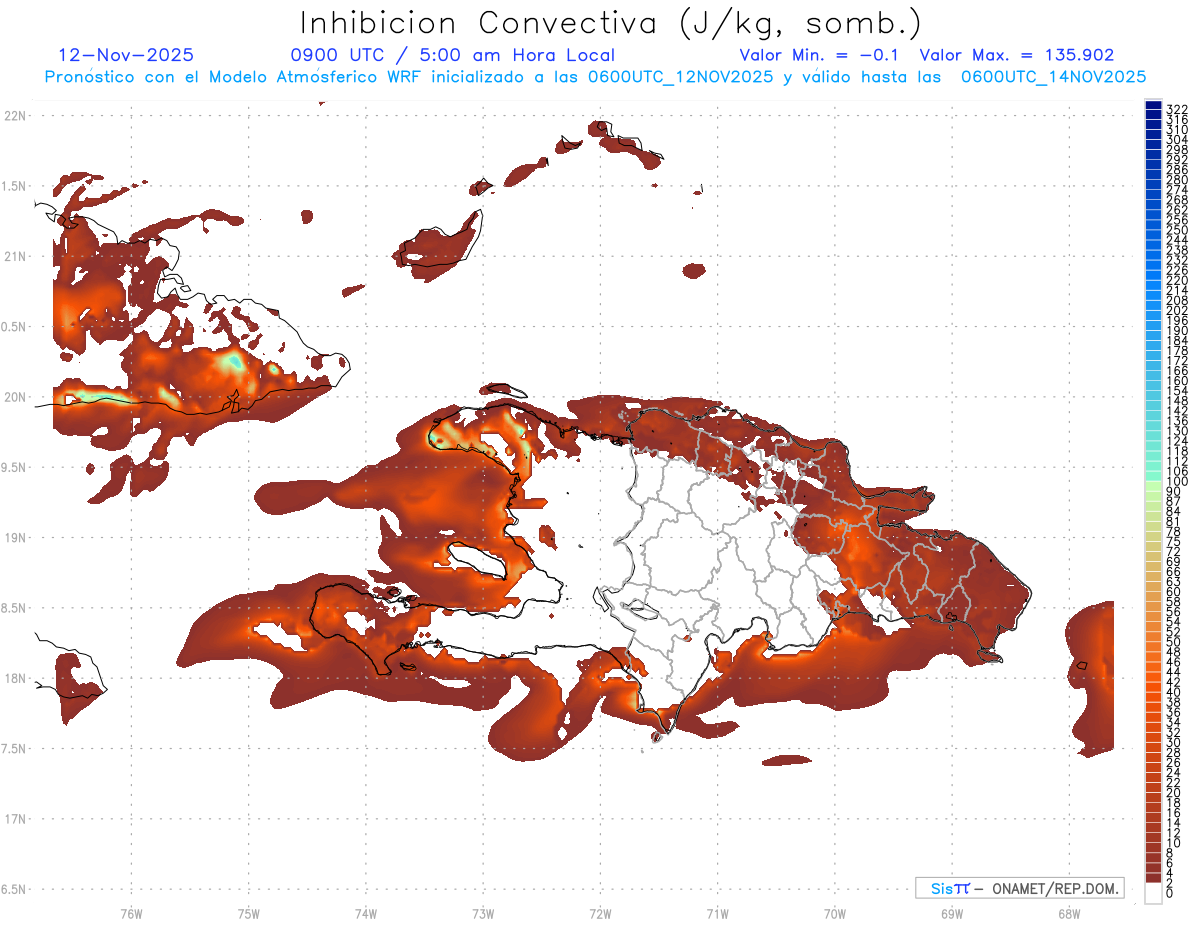
Task: Click the '68W' longitude label
Action: coord(1069,913)
